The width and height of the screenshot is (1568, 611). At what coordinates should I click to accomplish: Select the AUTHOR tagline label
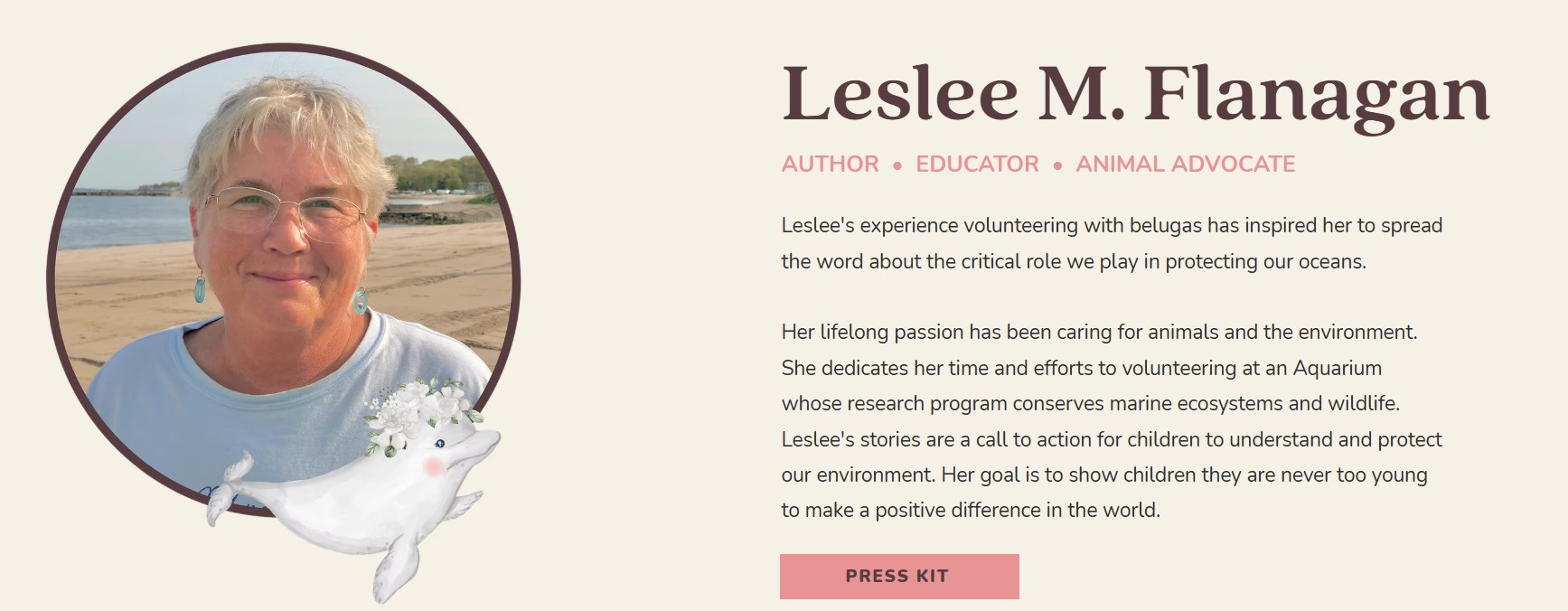click(x=830, y=164)
